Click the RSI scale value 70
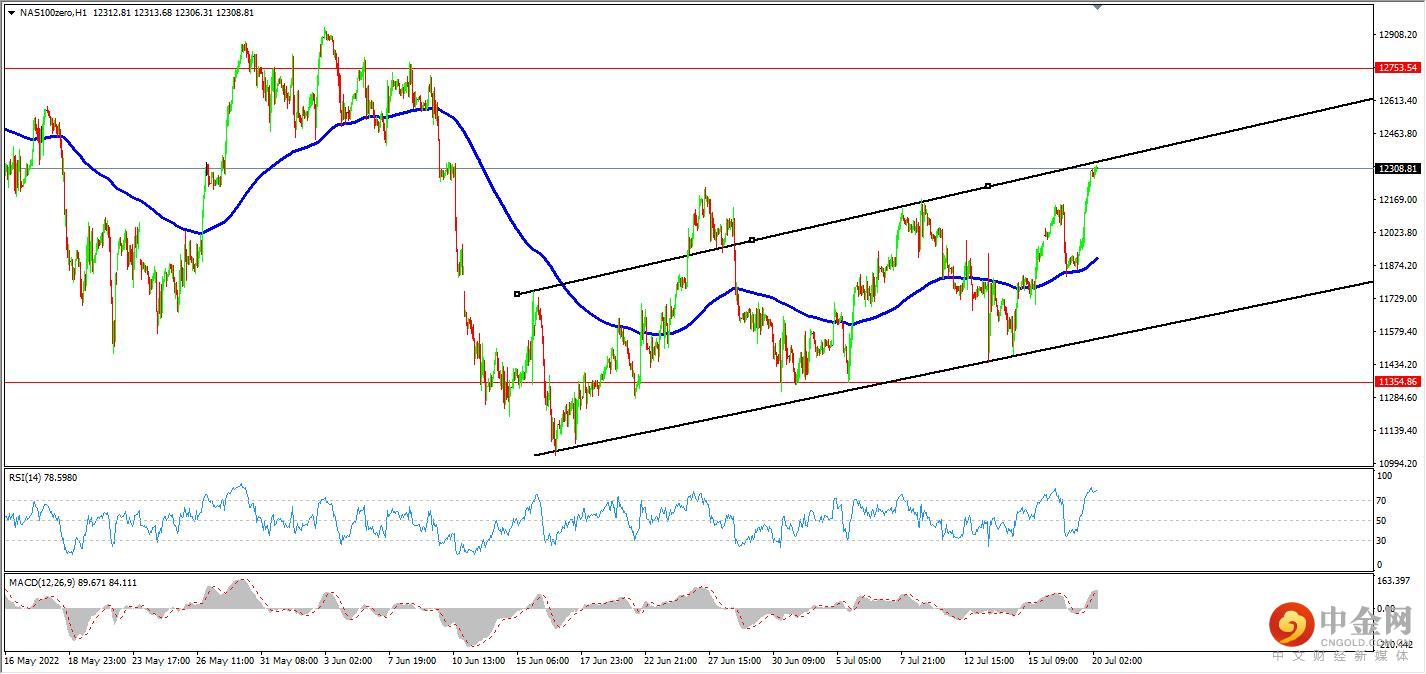The width and height of the screenshot is (1426, 674). 1384,500
